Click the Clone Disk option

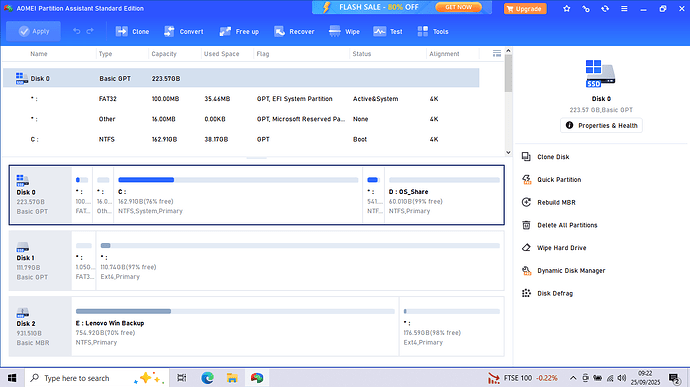(x=546, y=157)
